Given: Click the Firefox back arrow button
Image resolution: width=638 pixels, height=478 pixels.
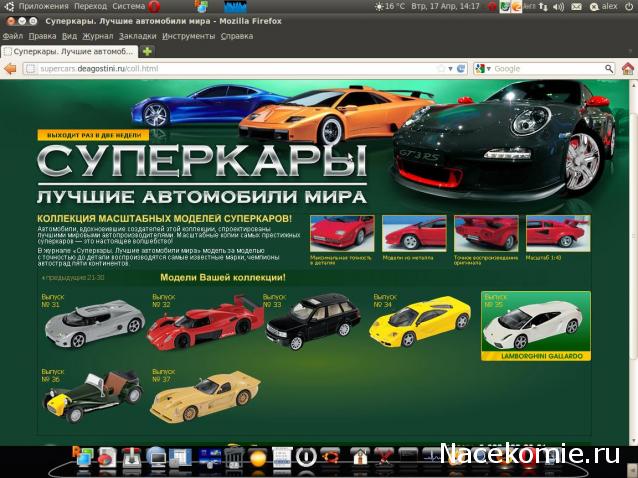Looking at the screenshot, I should tap(10, 69).
